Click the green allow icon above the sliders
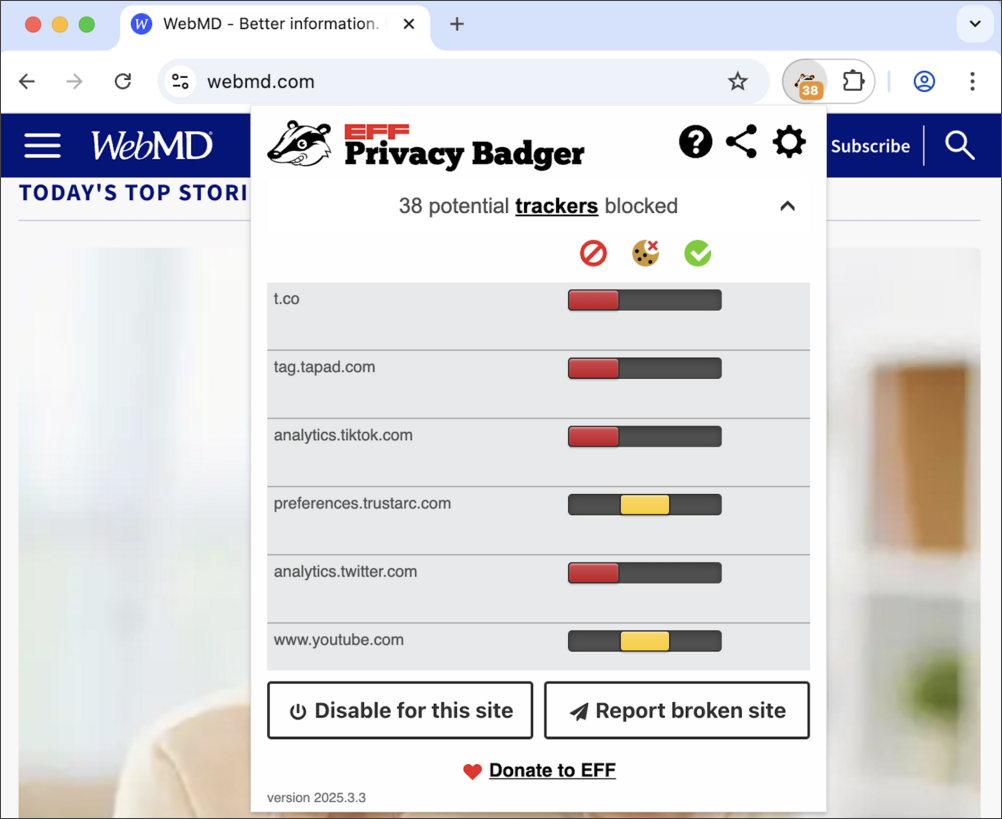The image size is (1002, 819). (697, 253)
